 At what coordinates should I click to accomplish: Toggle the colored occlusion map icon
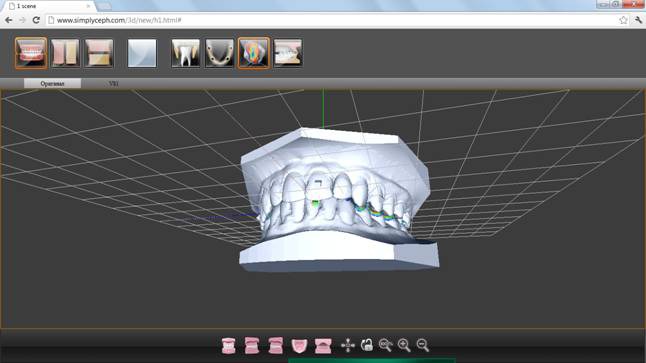coord(254,53)
